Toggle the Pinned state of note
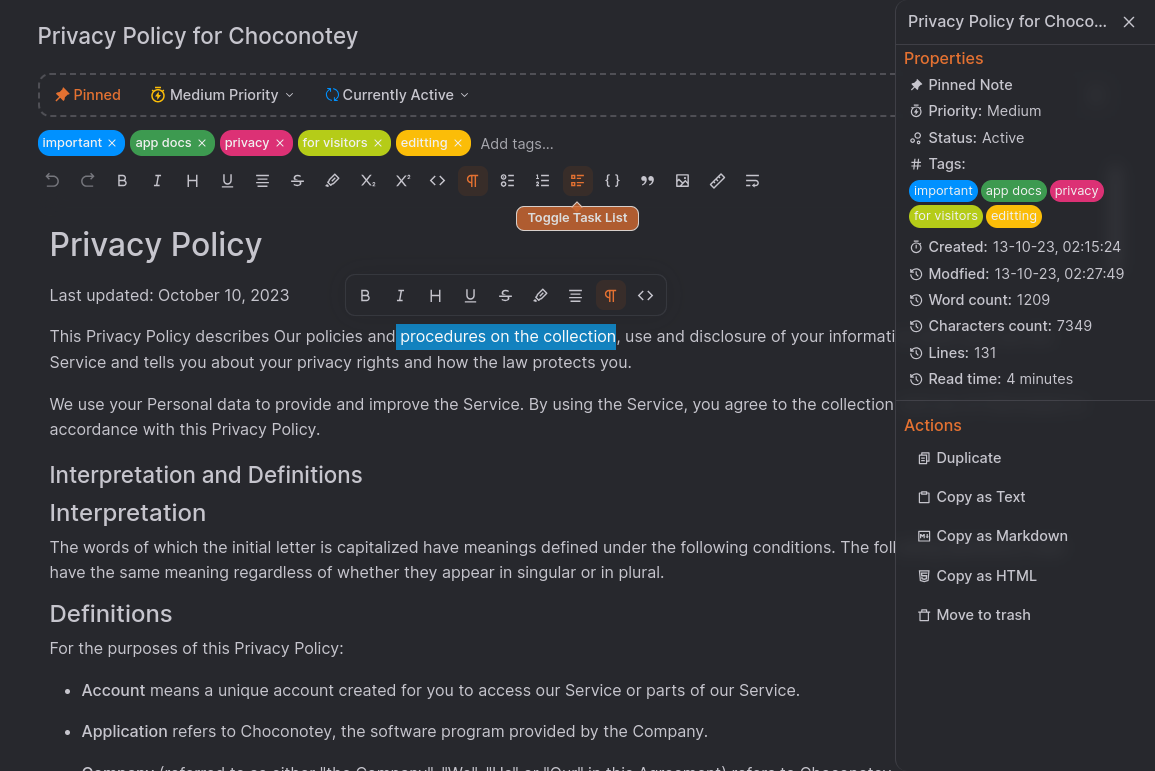1155x771 pixels. coord(88,95)
